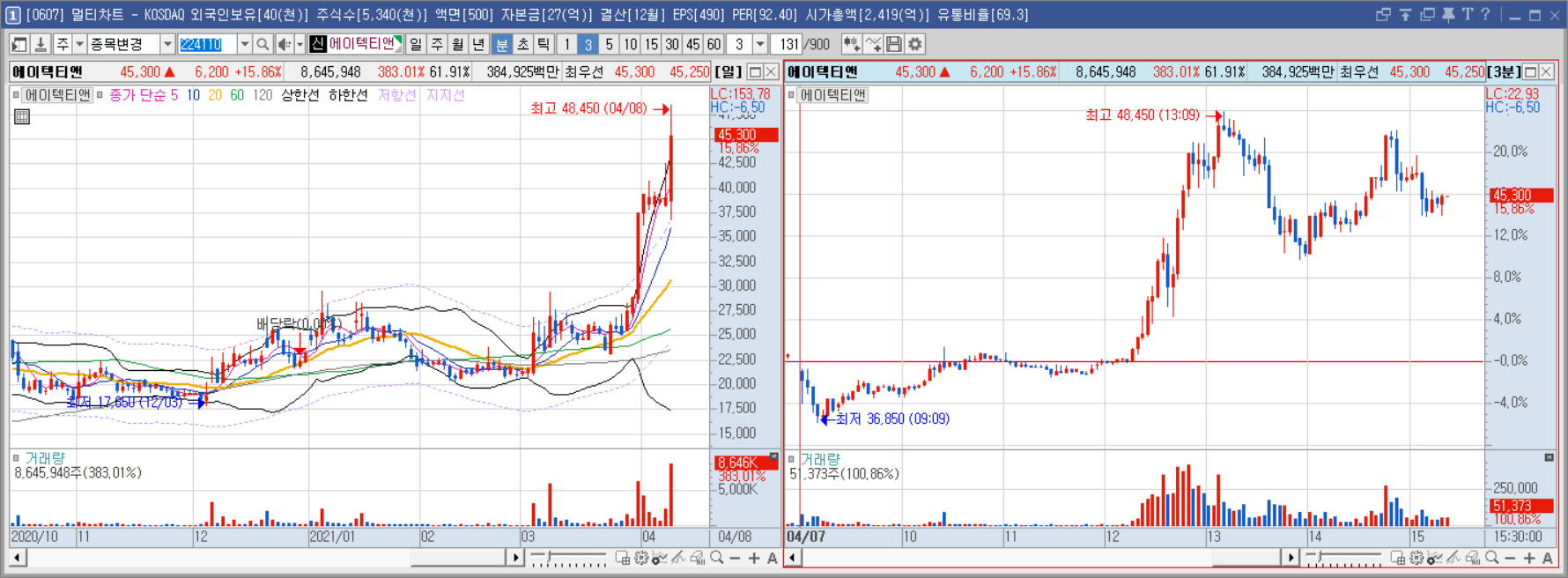Click left chart zoom magnifier icon at bottom

[x=716, y=558]
